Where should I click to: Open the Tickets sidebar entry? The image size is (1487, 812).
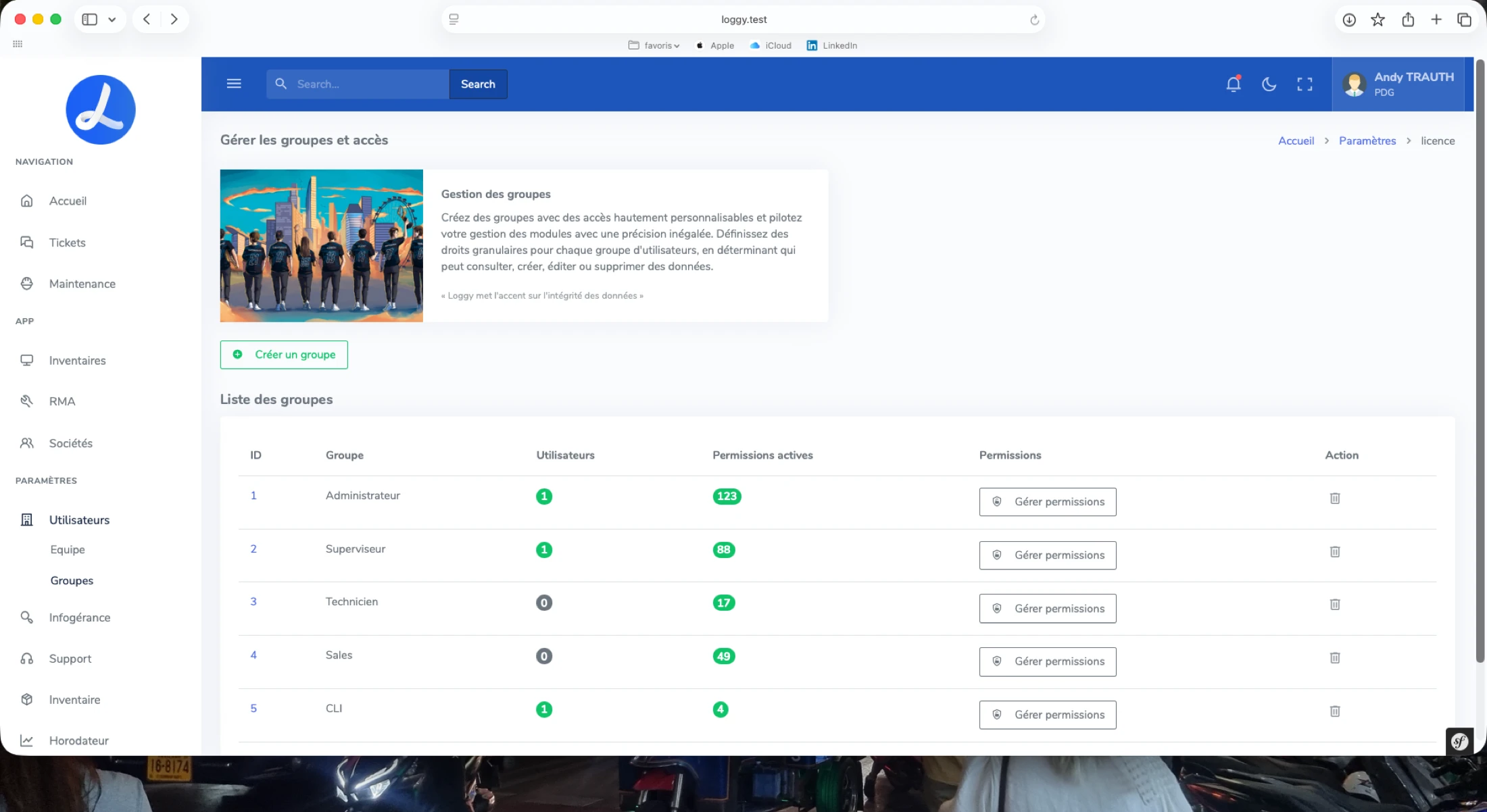click(x=67, y=243)
